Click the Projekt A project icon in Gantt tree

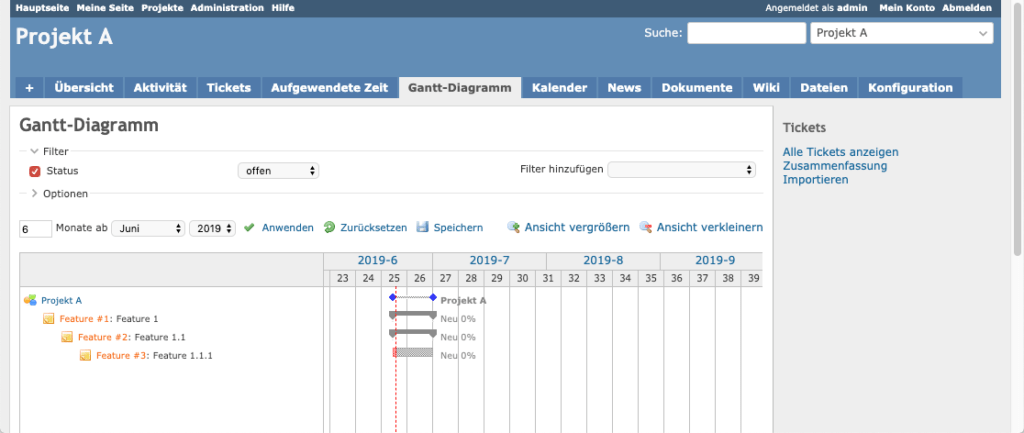coord(30,300)
